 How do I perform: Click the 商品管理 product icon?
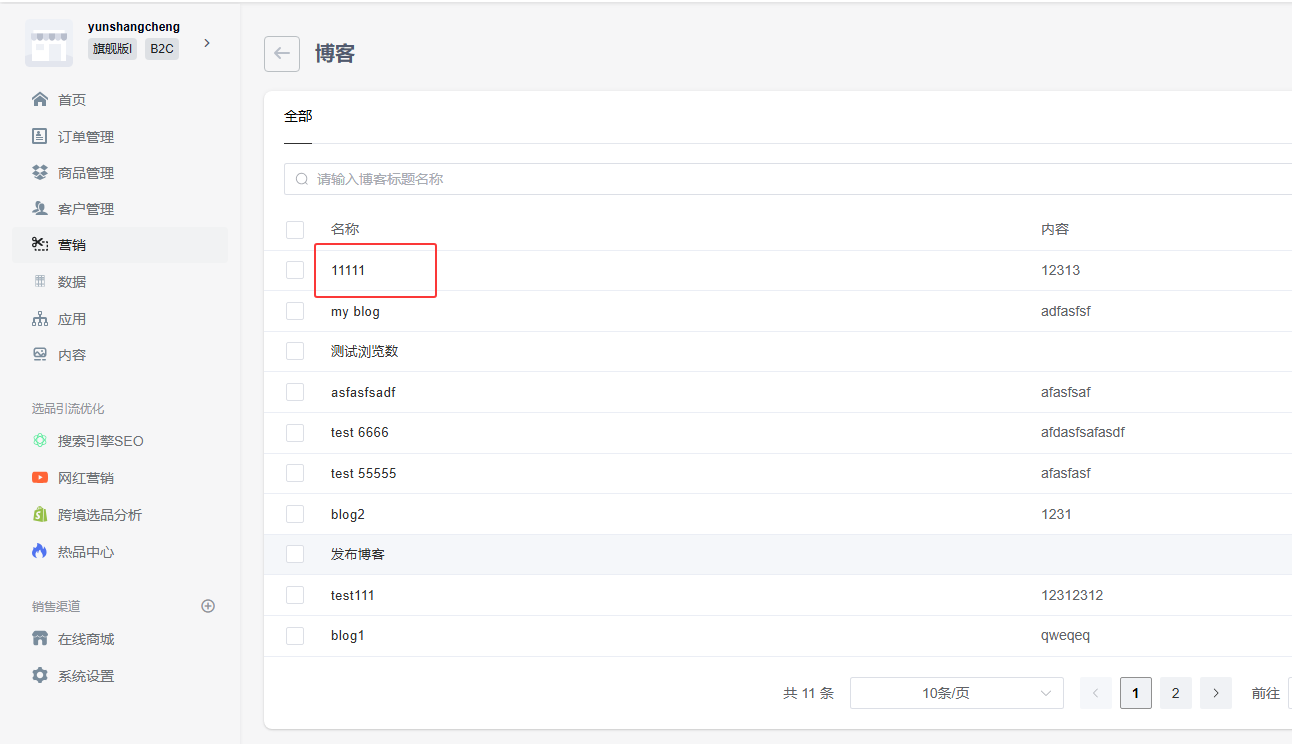40,173
